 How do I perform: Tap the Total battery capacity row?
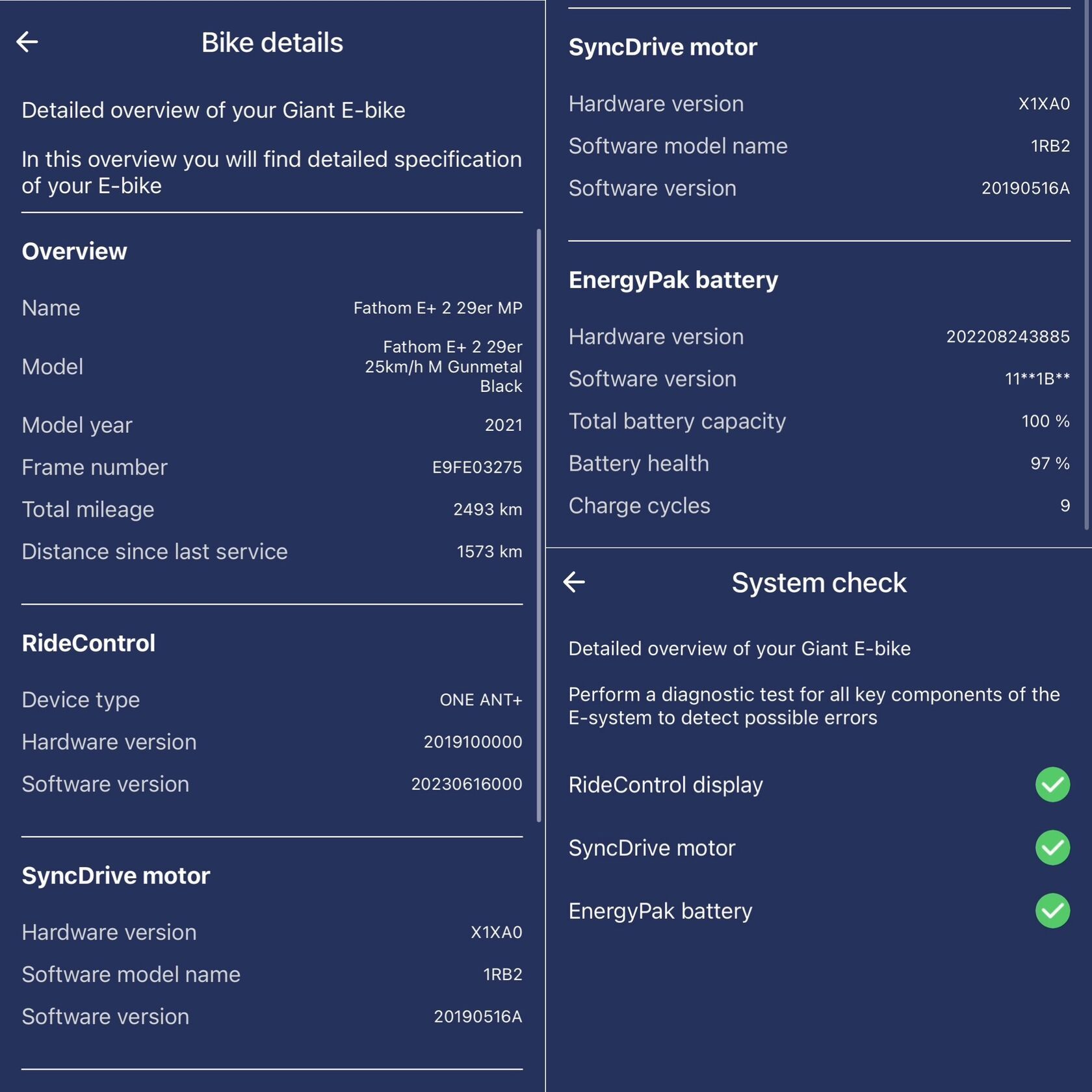click(819, 421)
